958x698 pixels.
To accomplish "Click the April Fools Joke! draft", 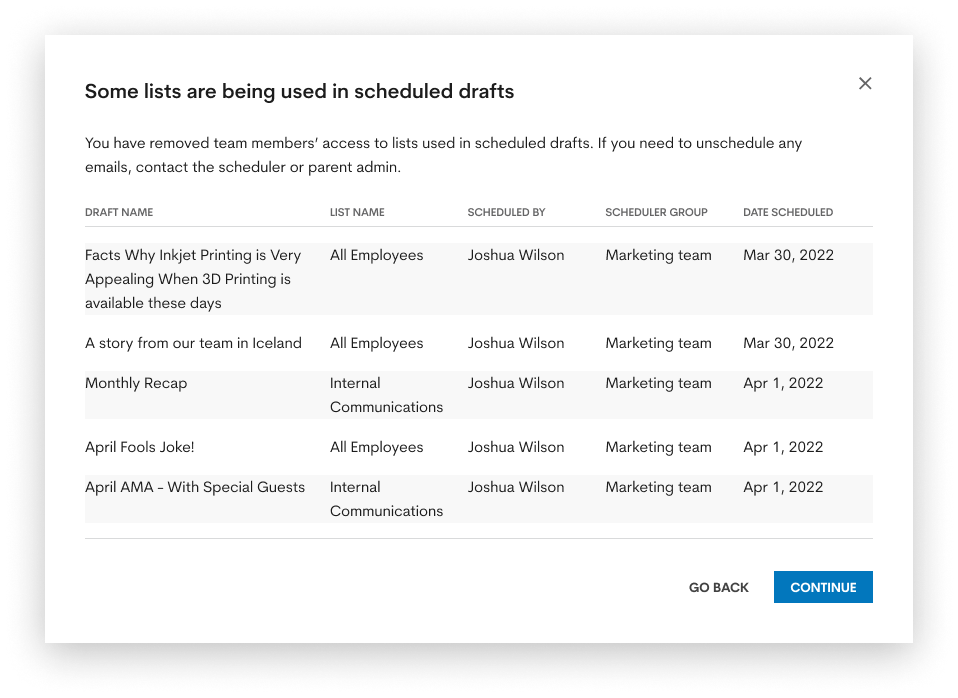I will point(139,447).
